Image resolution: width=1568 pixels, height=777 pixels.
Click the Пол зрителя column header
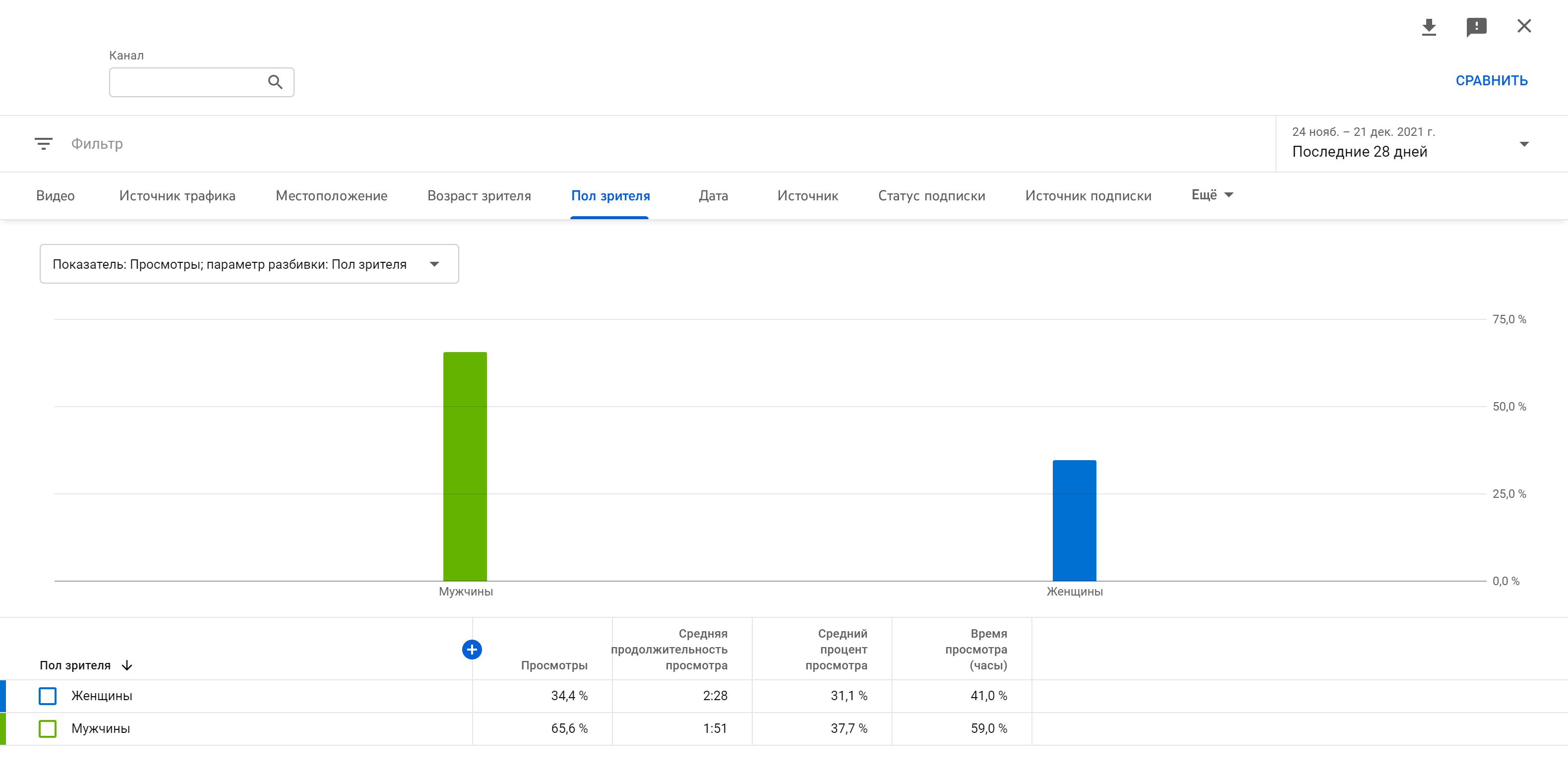(x=75, y=665)
